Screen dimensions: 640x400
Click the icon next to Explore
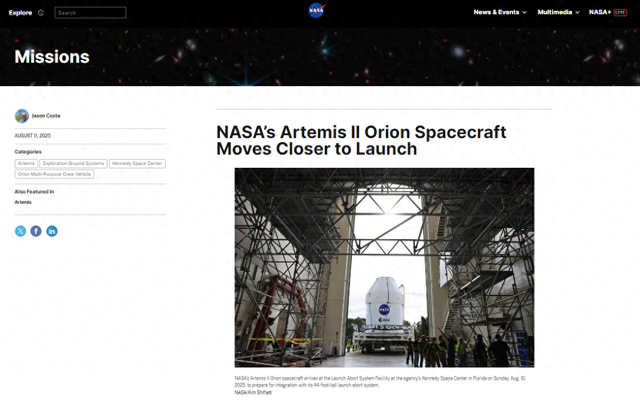pos(41,13)
